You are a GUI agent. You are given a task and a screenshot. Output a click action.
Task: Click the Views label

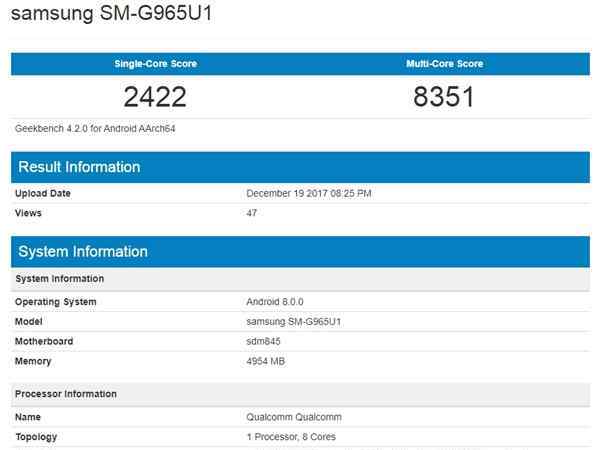click(28, 213)
